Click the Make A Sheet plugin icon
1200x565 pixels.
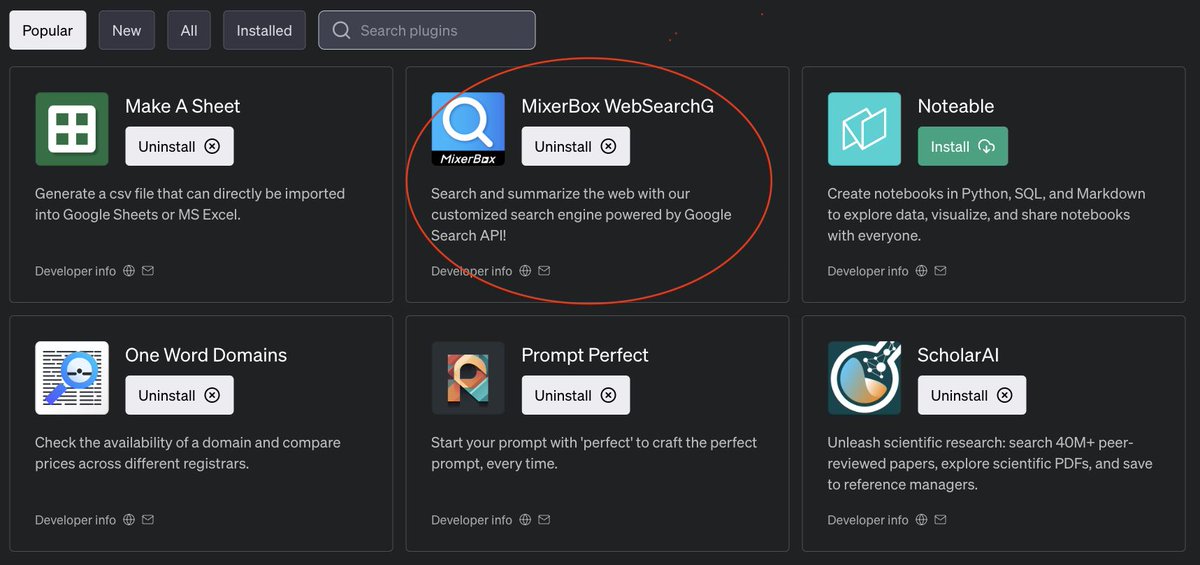point(72,129)
